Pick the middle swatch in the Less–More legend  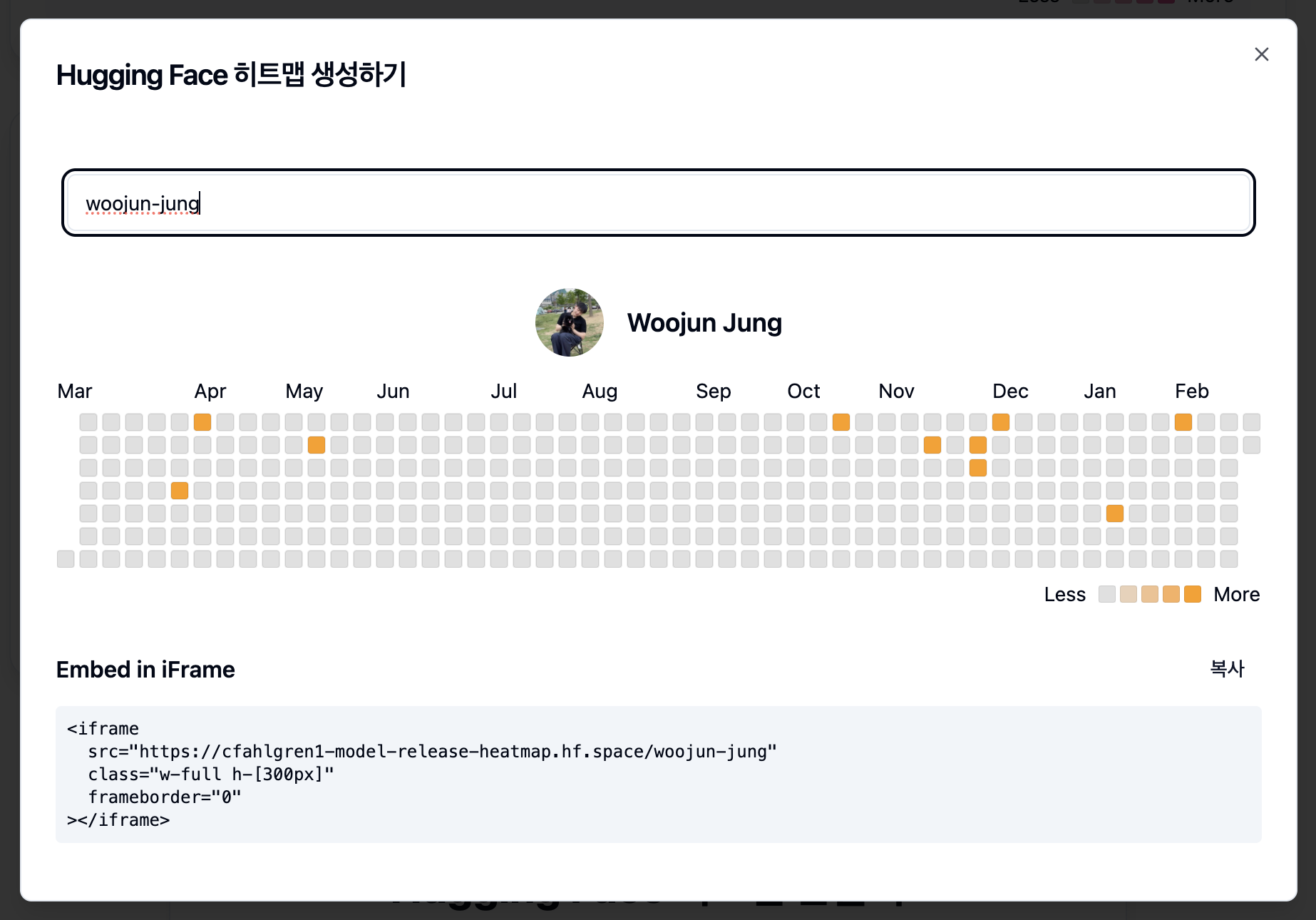click(1149, 594)
